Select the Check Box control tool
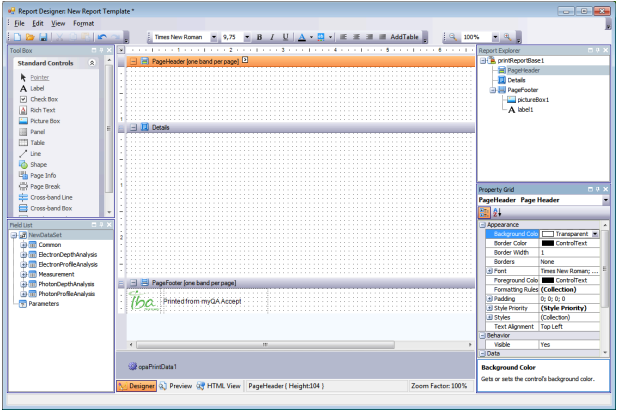This screenshot has width=618, height=413. pyautogui.click(x=43, y=99)
